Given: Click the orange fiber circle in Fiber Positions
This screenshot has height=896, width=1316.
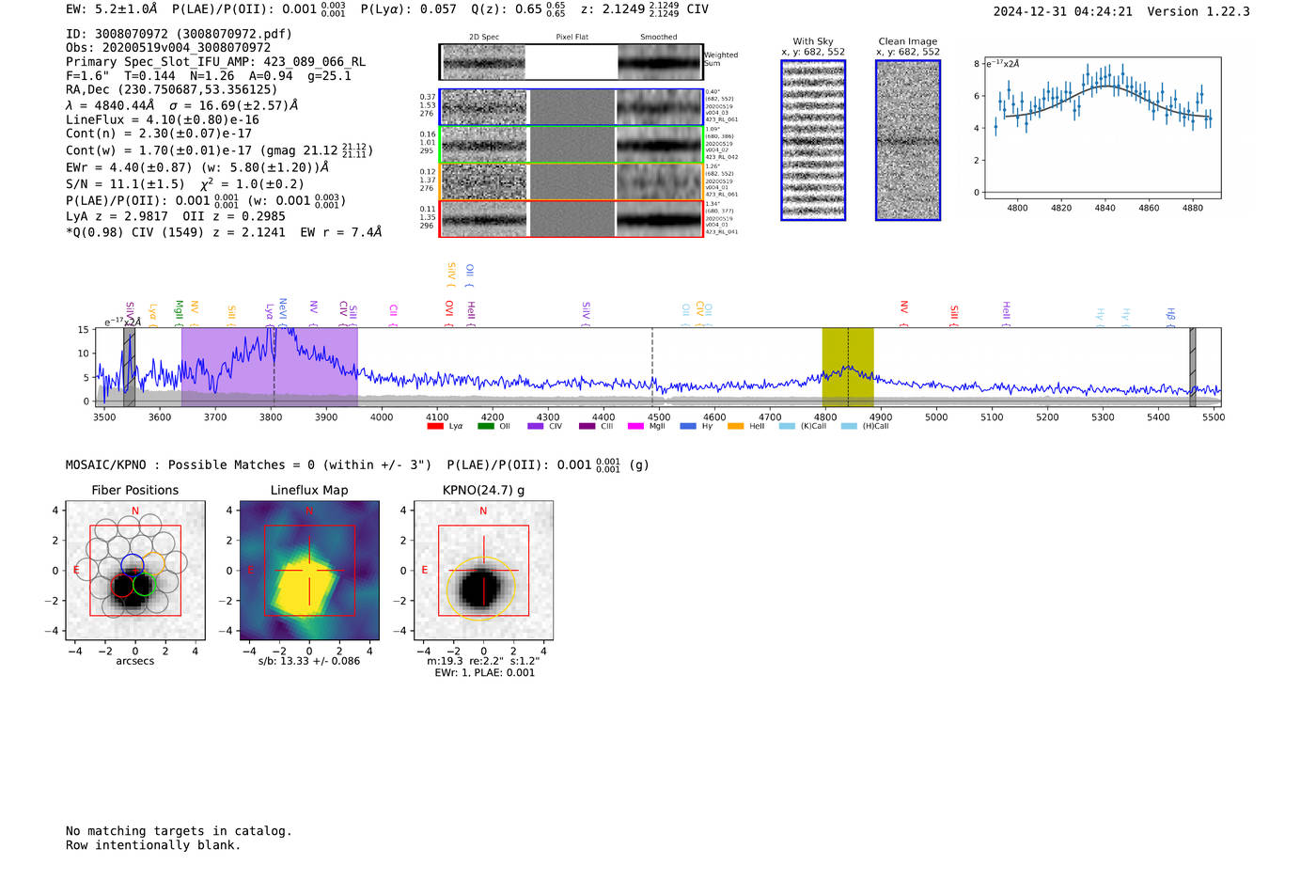Looking at the screenshot, I should point(154,564).
